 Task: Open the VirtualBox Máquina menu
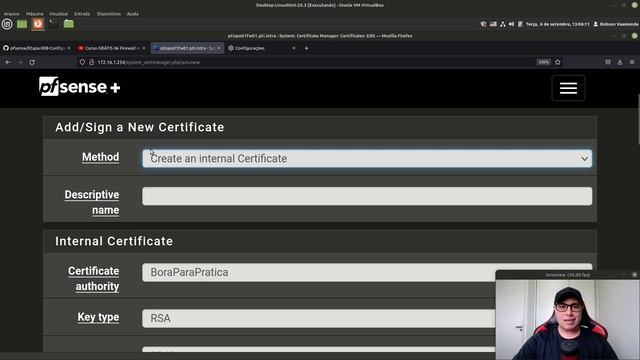35,14
